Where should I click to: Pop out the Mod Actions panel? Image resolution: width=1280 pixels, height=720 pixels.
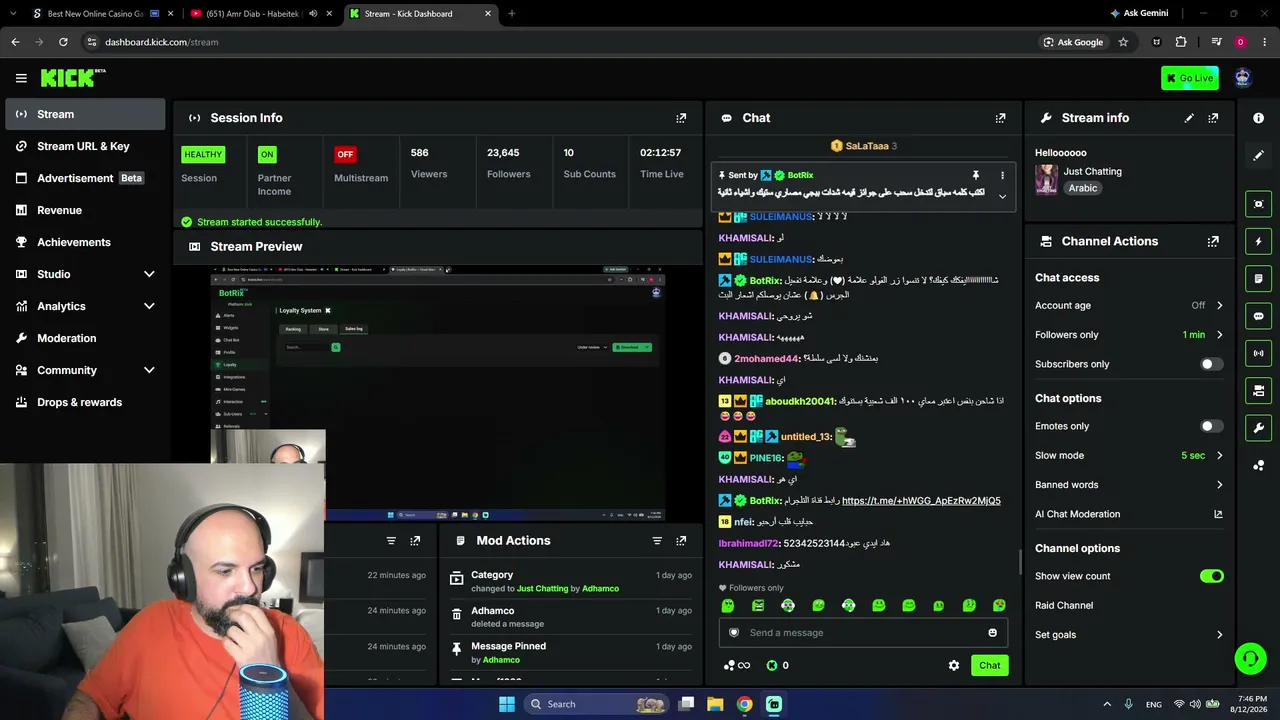pos(681,541)
